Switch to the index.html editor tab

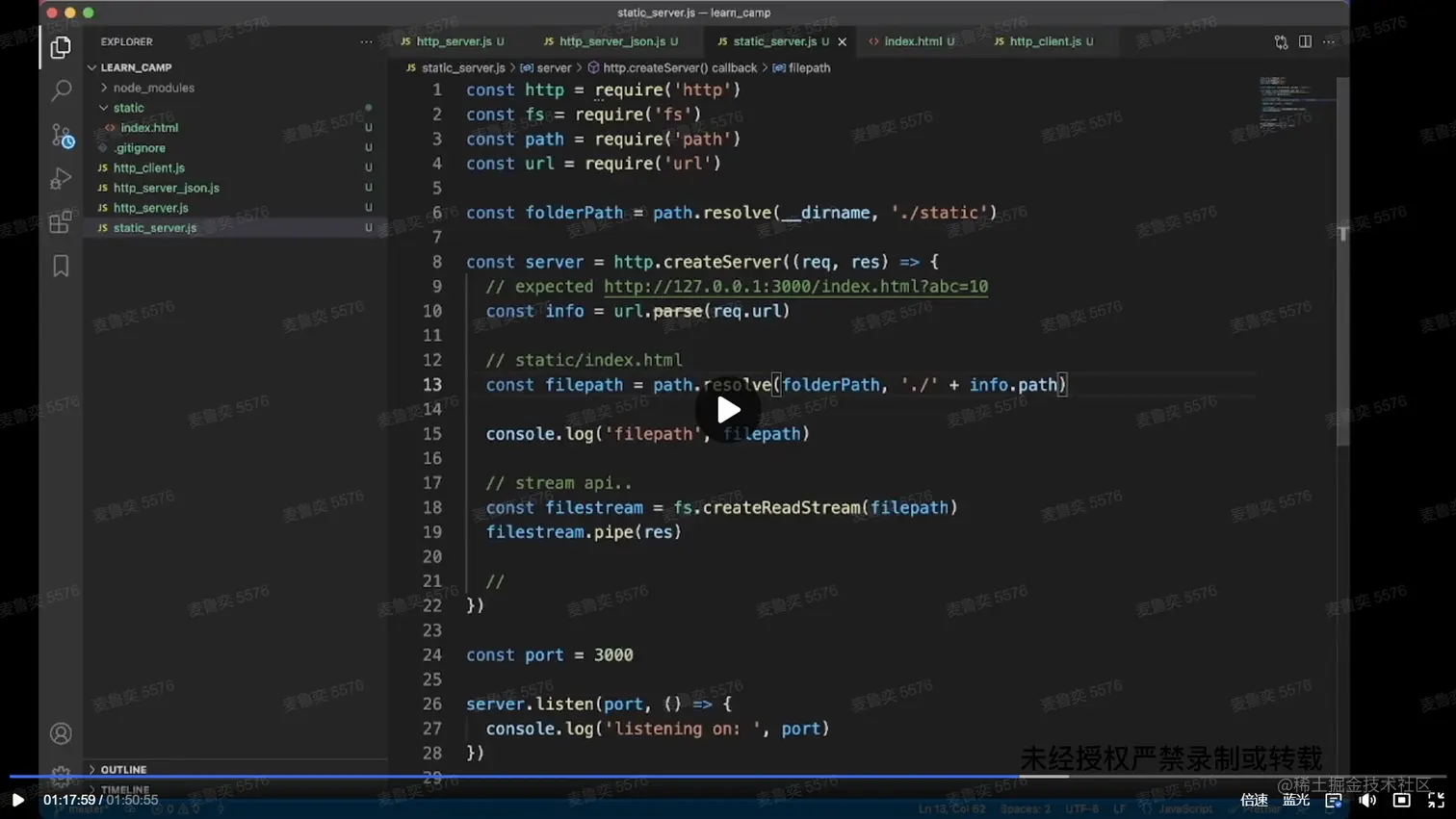(x=912, y=42)
